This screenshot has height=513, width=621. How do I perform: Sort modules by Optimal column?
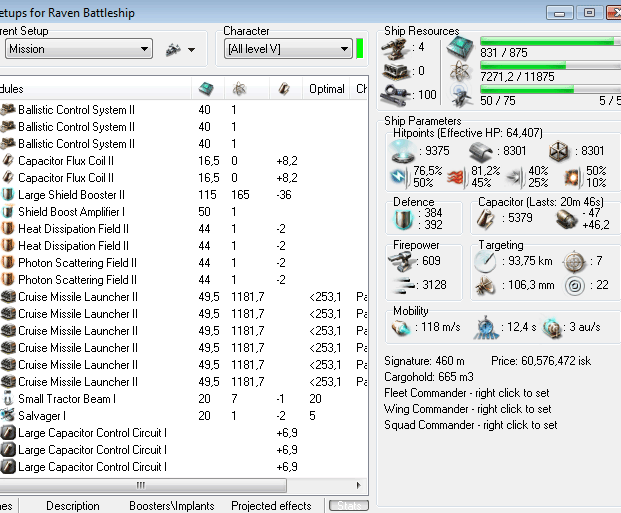tap(327, 89)
